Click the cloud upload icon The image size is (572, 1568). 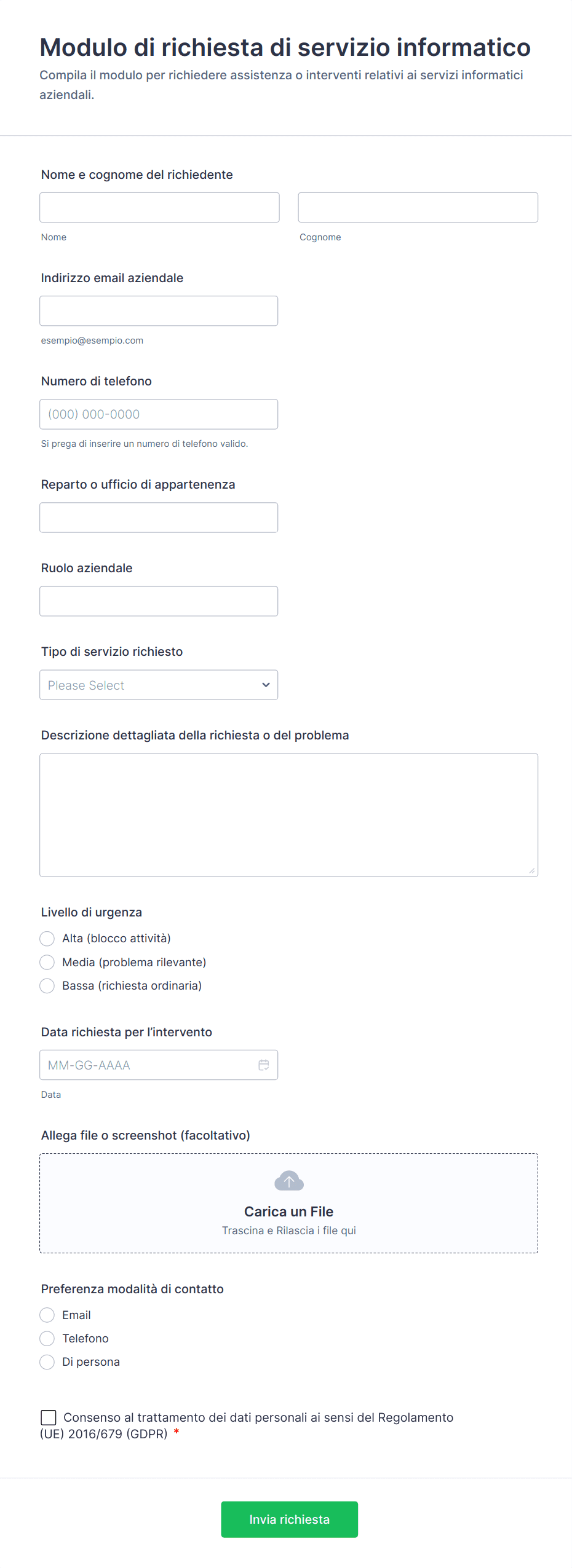click(x=289, y=1180)
